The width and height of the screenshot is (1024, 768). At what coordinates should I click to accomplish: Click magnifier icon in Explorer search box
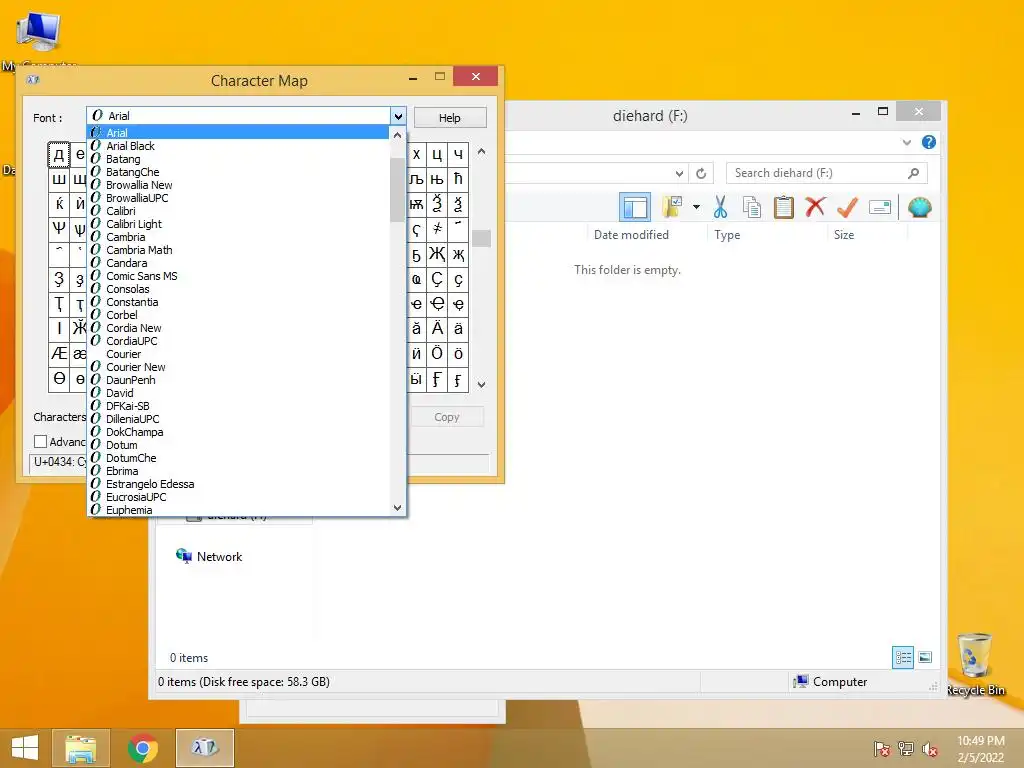[914, 173]
